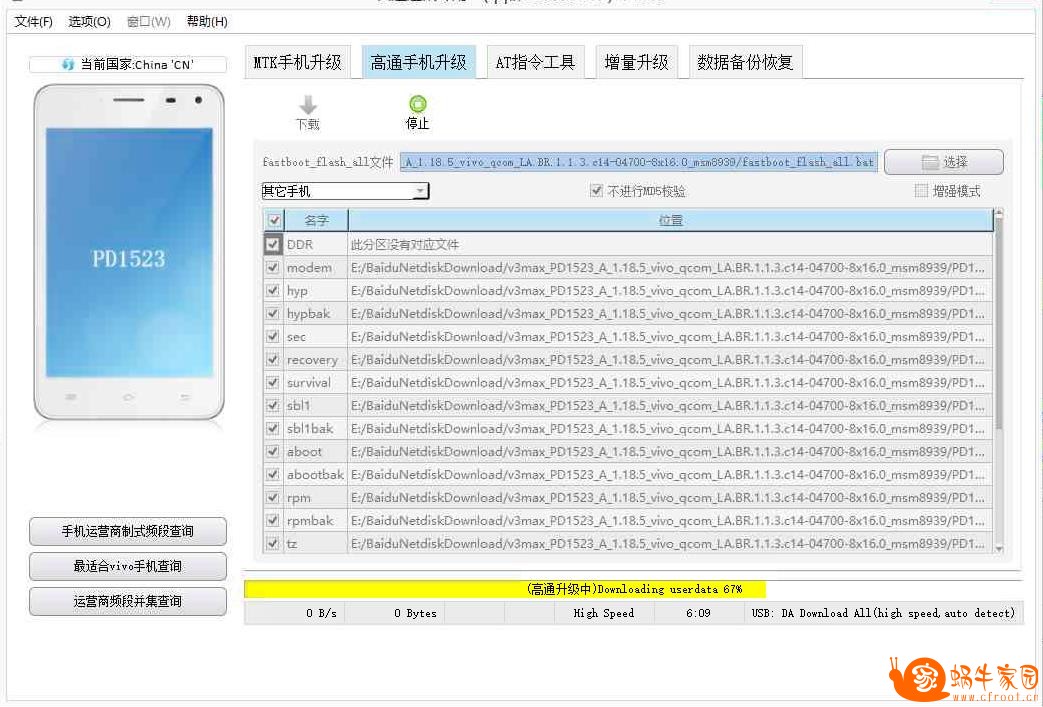Click the yellow userdata download progress bar
This screenshot has height=707, width=1043.
click(504, 589)
